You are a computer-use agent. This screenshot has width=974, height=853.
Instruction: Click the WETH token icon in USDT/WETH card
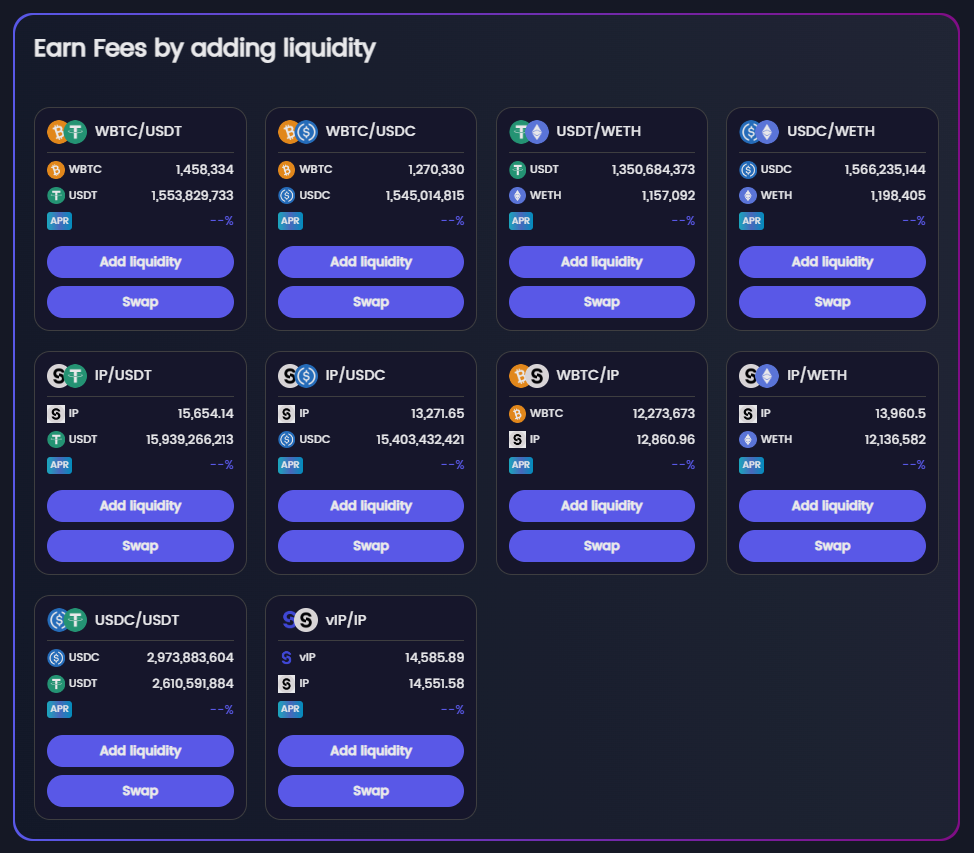coord(517,195)
